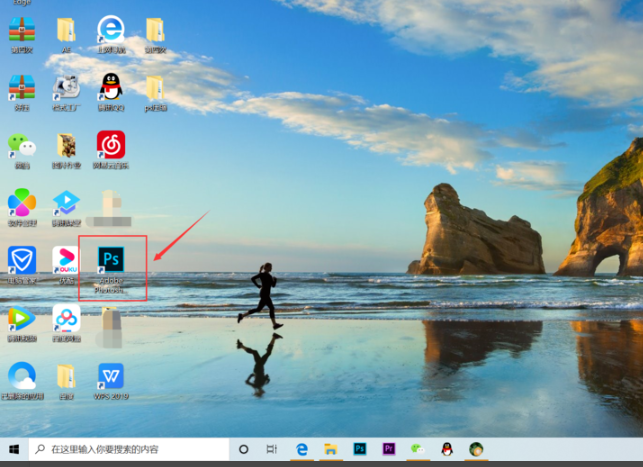This screenshot has width=643, height=467.
Task: Open the NetEase Cloud Music desktop shortcut
Action: 111,145
